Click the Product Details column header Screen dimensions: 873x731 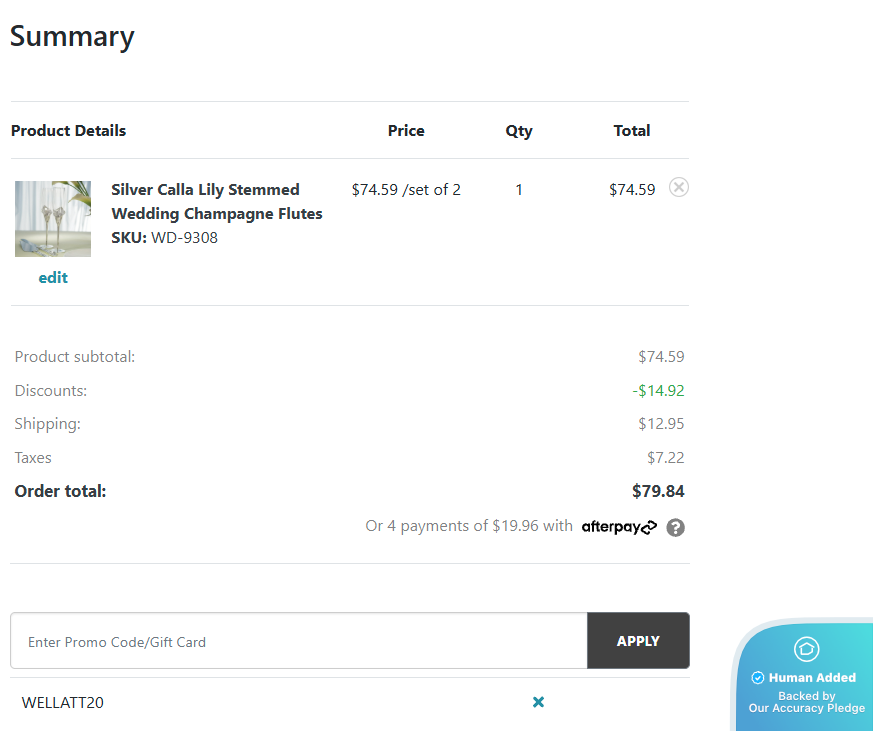click(x=68, y=130)
